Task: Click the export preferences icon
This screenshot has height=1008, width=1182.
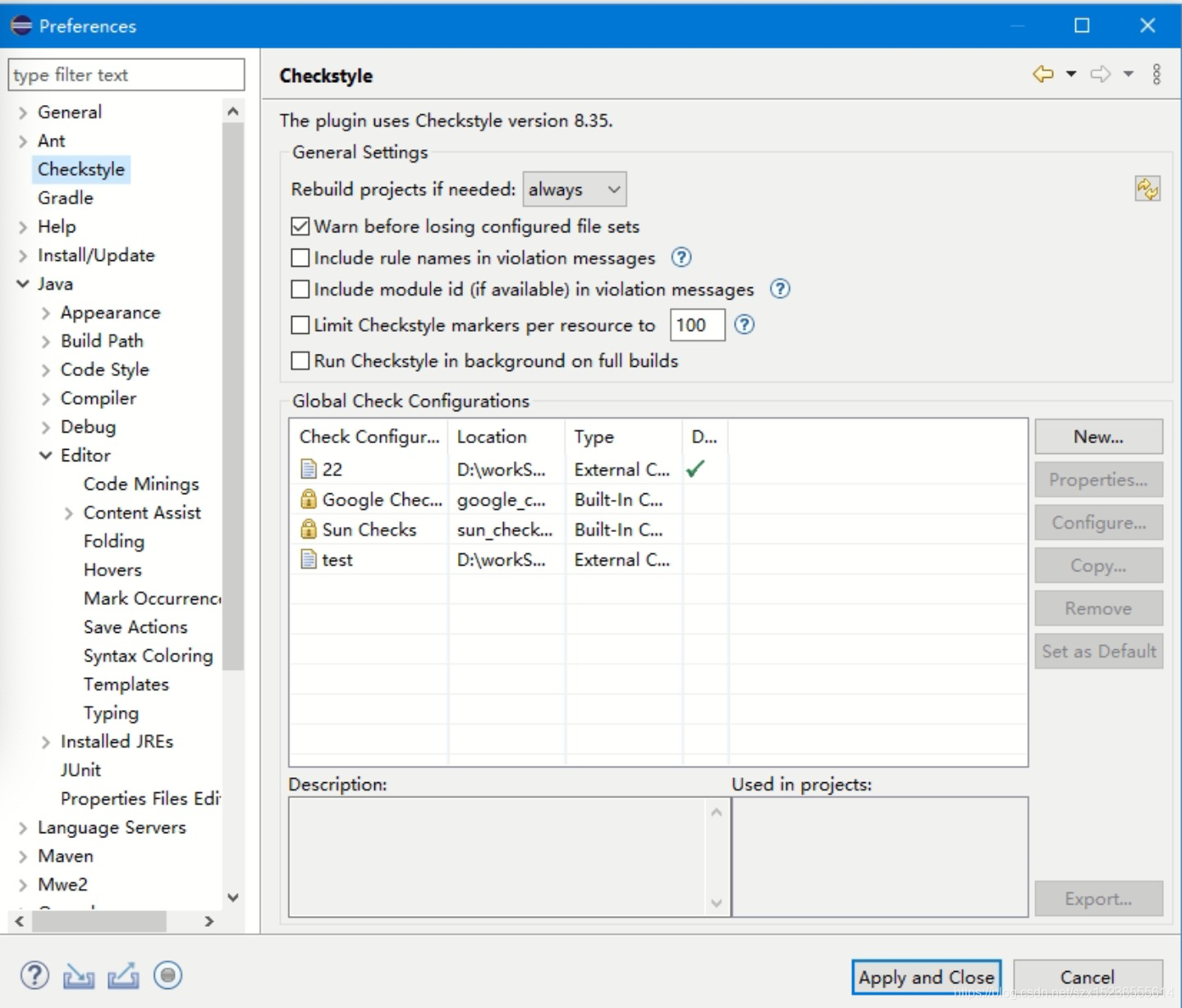Action: click(x=123, y=976)
